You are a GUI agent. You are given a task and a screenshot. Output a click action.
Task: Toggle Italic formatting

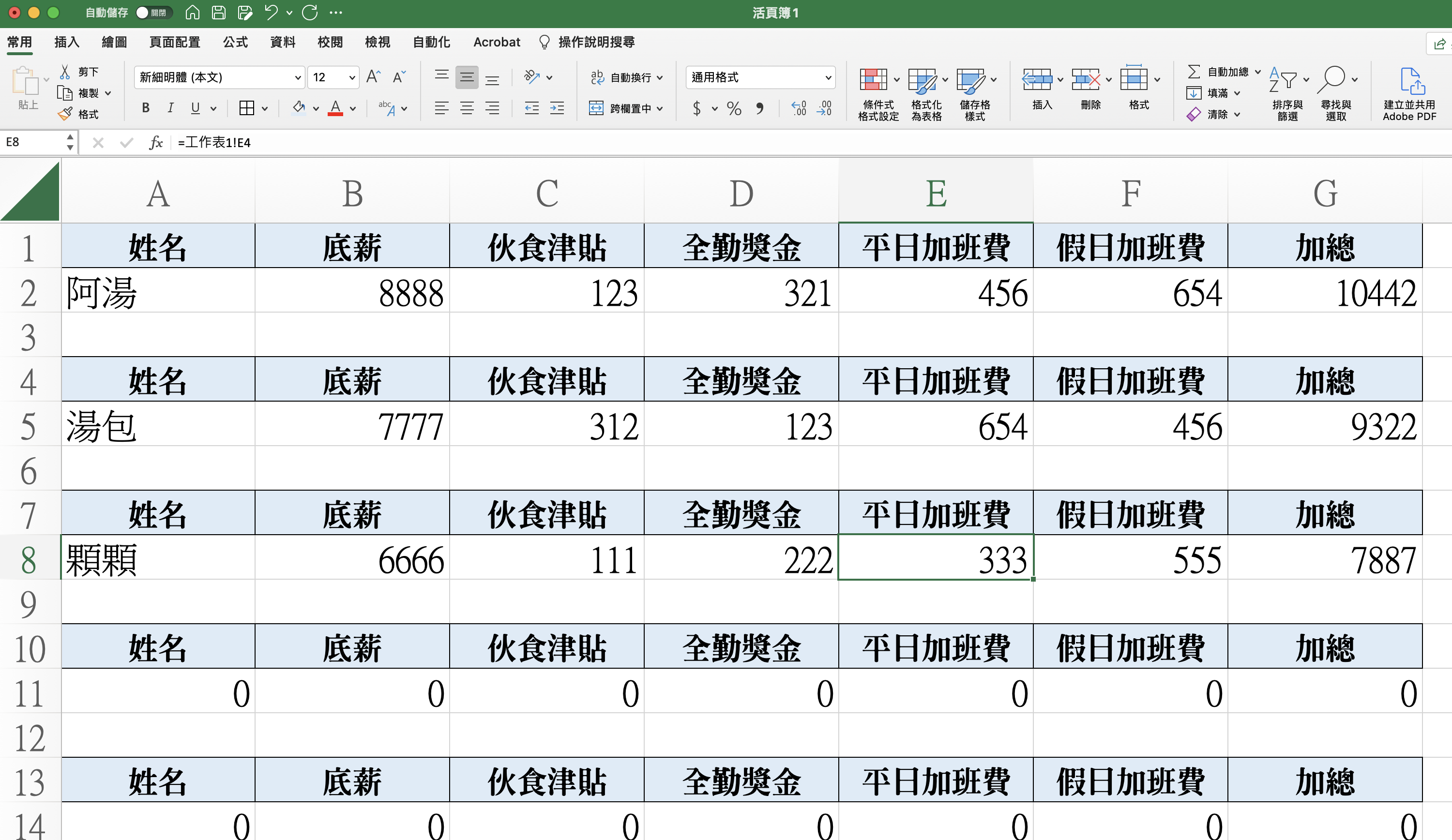point(170,108)
